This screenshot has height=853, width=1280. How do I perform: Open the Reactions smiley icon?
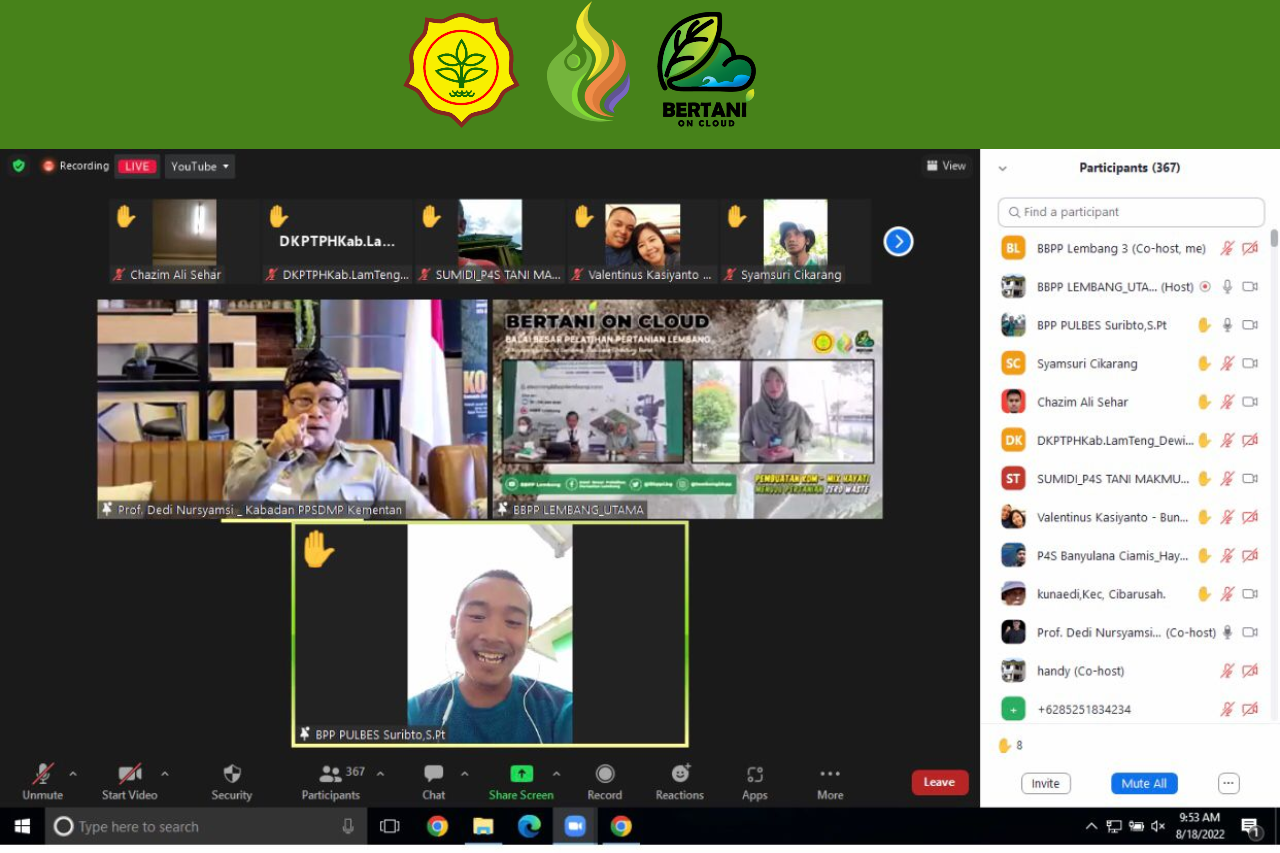[x=680, y=775]
